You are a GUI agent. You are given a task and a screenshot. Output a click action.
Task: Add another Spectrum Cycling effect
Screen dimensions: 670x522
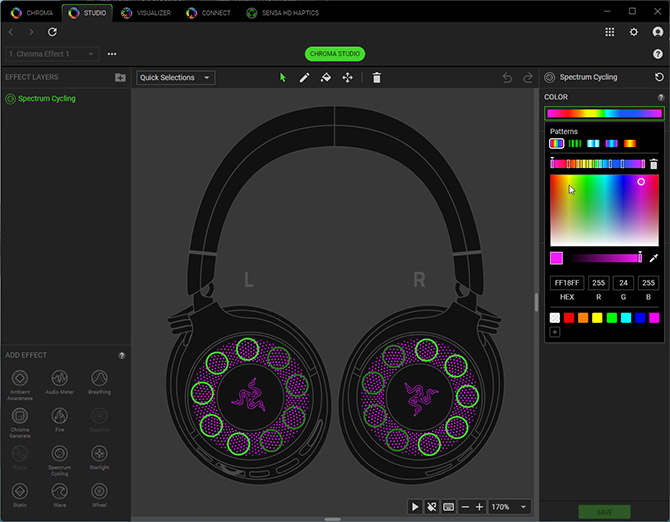59,460
